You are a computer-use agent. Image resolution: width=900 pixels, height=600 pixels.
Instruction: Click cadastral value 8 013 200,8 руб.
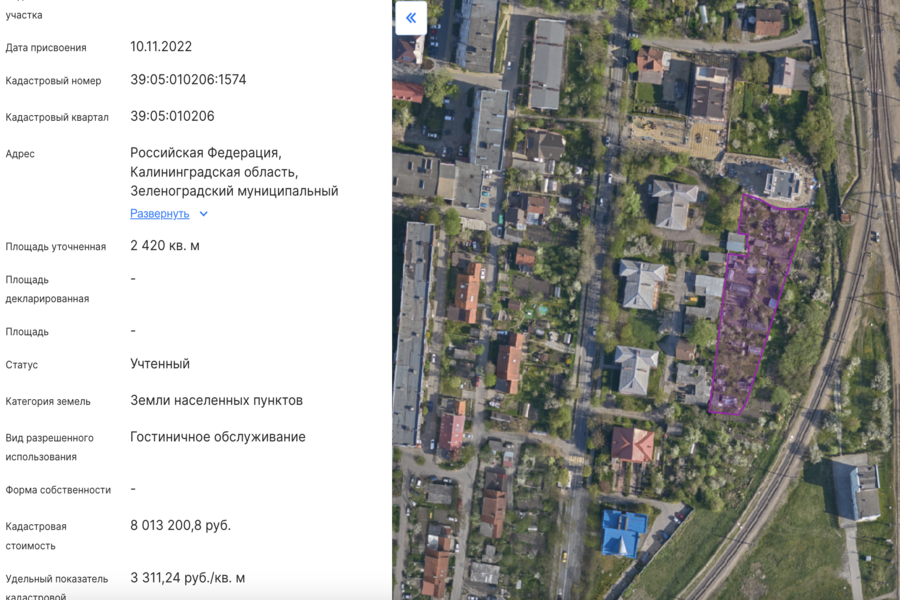180,525
